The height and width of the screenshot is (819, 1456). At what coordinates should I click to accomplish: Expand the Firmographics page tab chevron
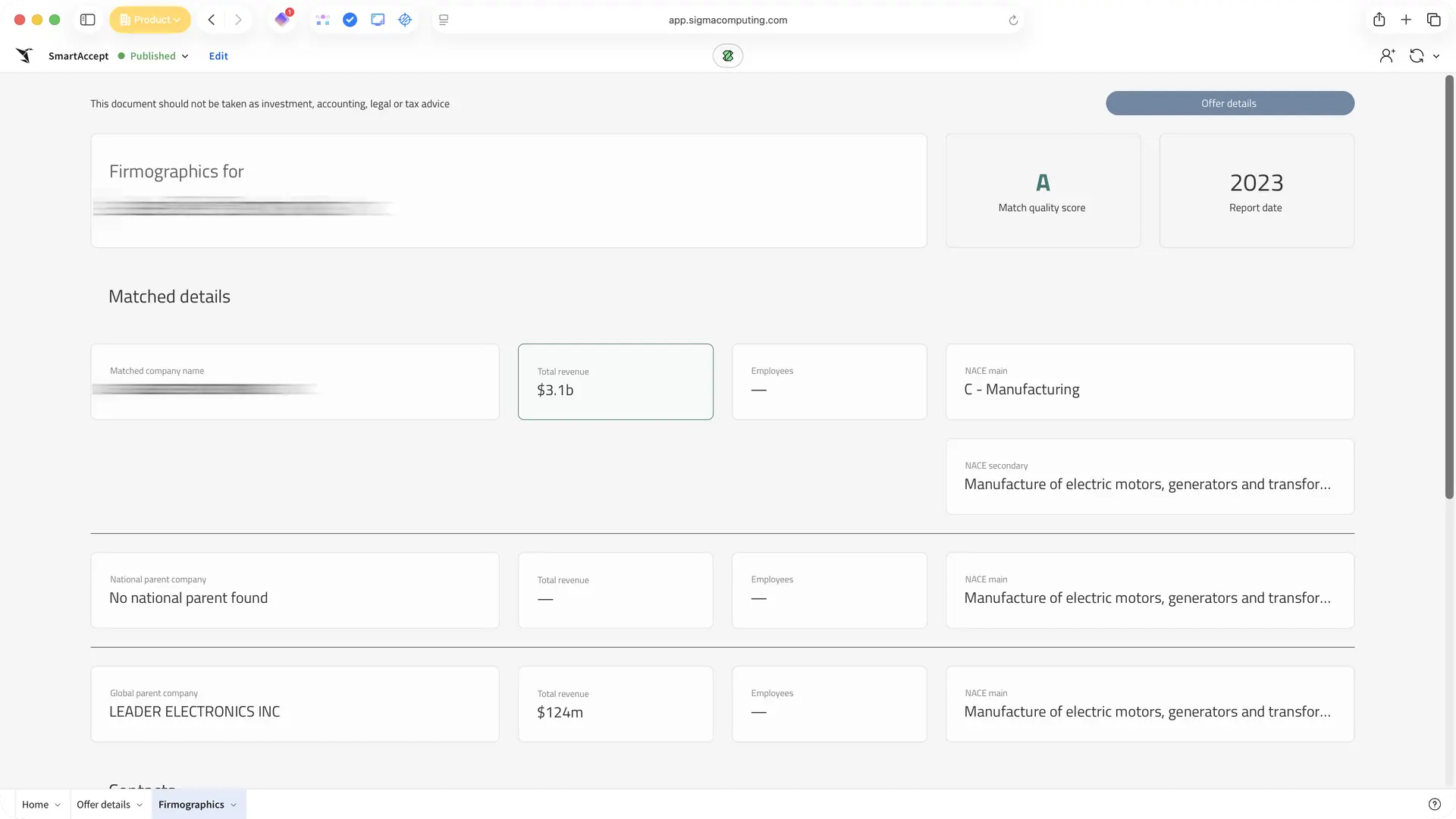point(234,805)
